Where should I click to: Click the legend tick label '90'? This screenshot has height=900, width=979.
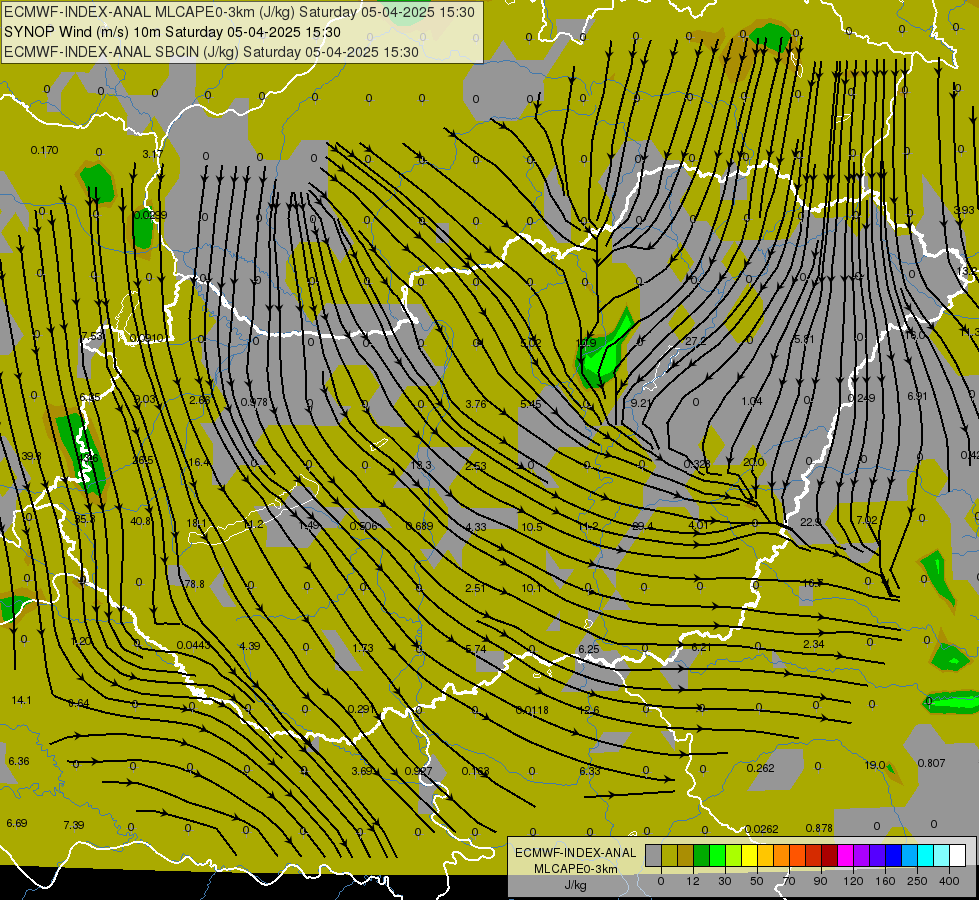point(820,881)
